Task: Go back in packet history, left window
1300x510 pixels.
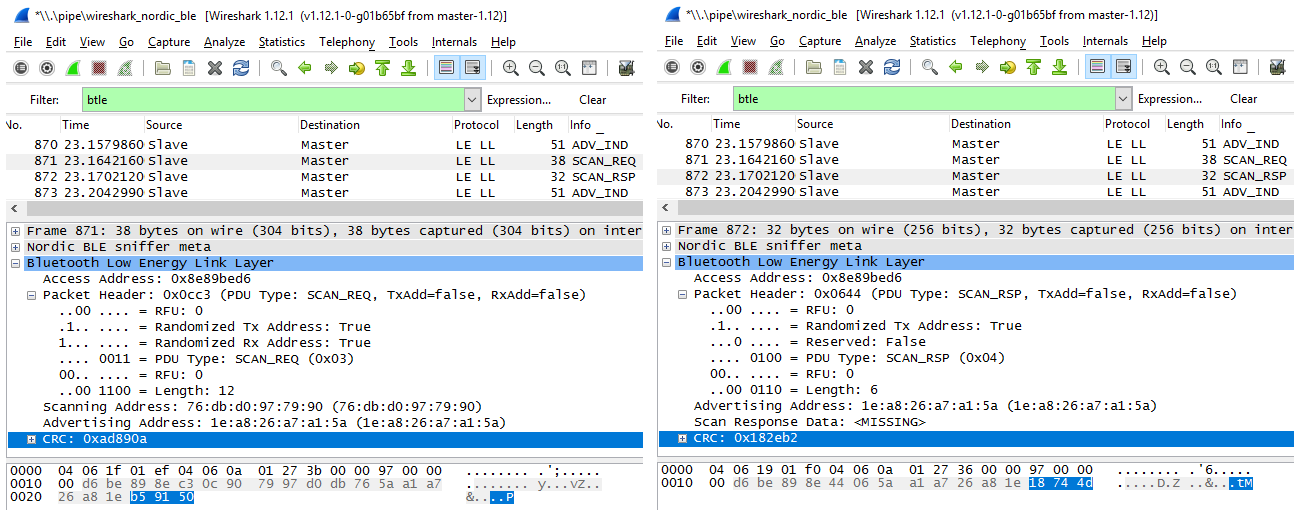Action: coord(304,68)
